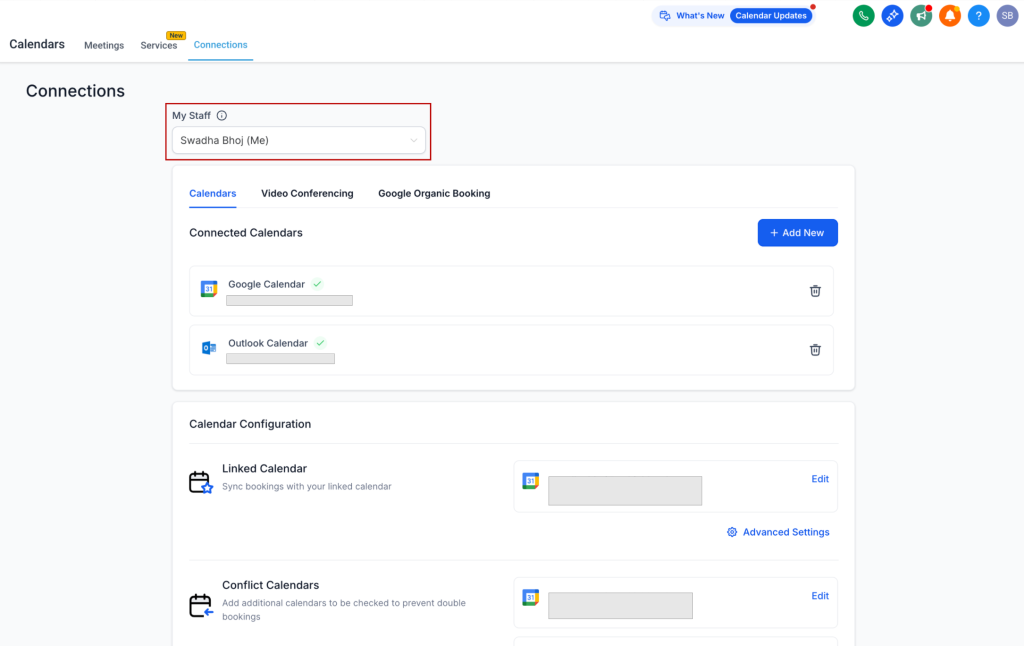
Task: Open the Video Conferencing tab
Action: [x=307, y=193]
